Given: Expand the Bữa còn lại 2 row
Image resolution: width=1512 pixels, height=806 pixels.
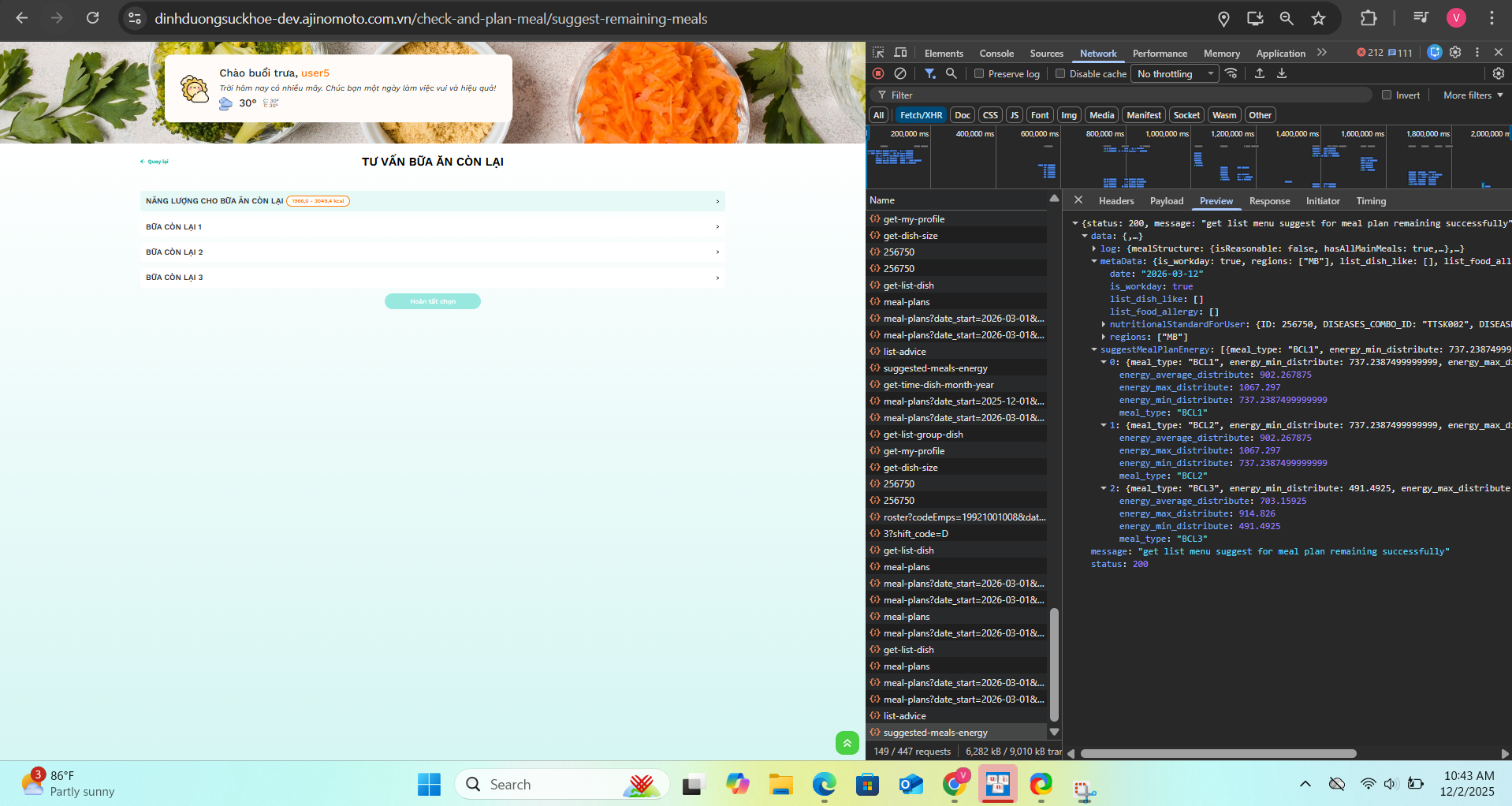Looking at the screenshot, I should pyautogui.click(x=432, y=252).
